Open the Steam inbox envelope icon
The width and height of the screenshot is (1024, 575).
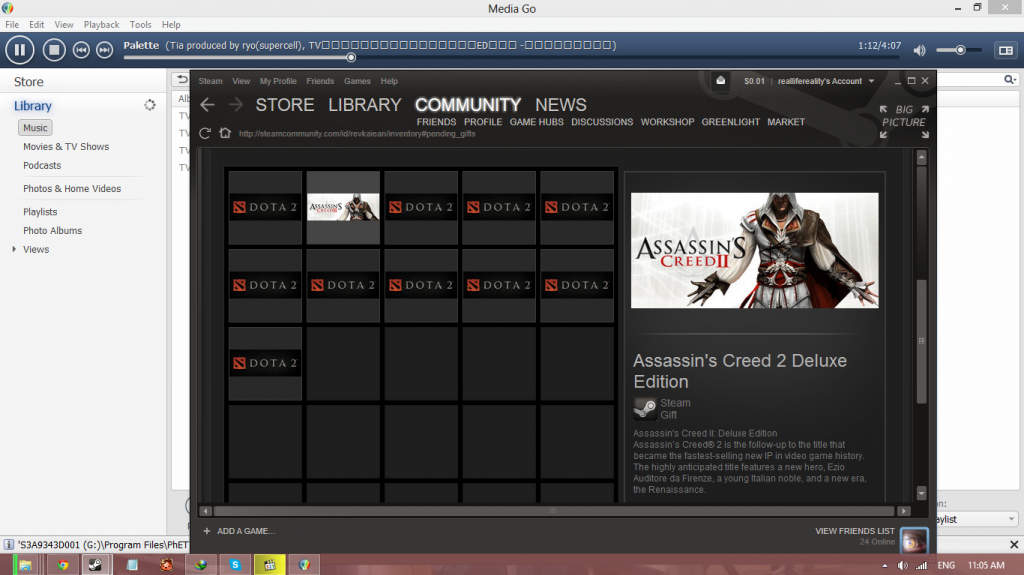click(719, 81)
